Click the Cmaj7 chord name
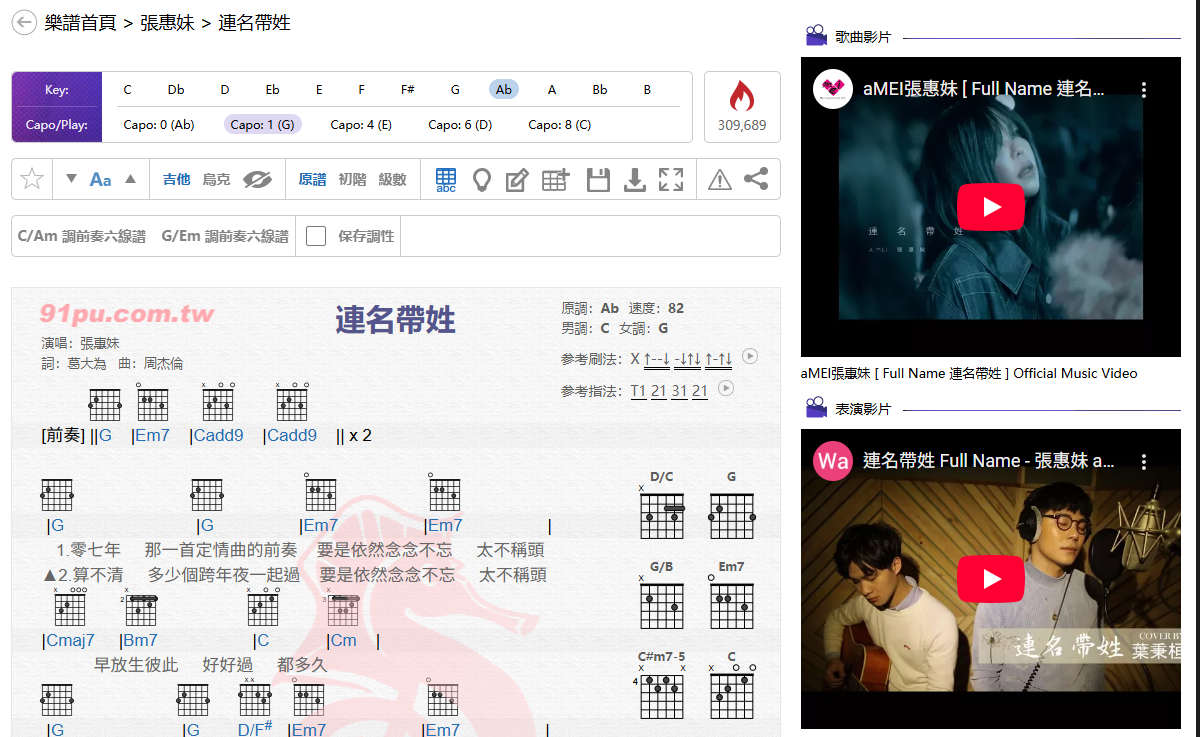The width and height of the screenshot is (1200, 737). point(70,641)
